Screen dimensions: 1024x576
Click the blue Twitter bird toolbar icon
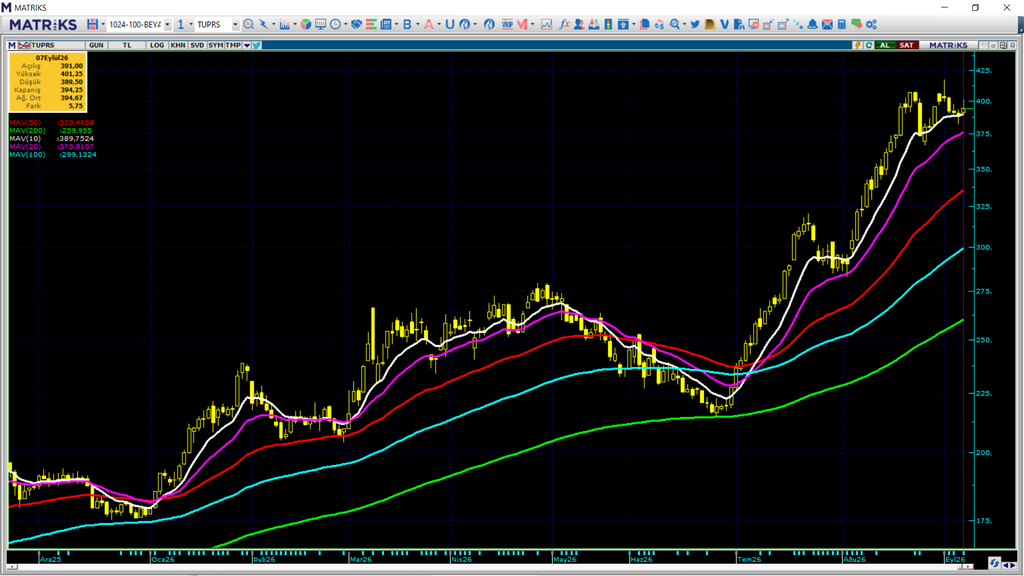(x=695, y=24)
